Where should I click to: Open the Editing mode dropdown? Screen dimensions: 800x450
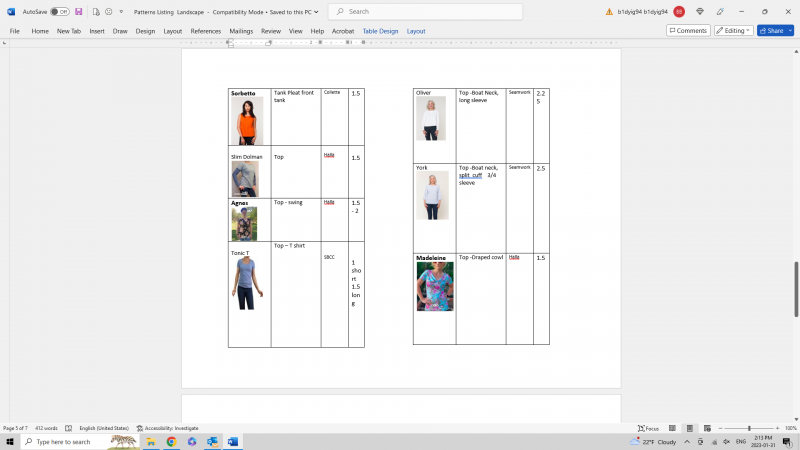tap(733, 31)
